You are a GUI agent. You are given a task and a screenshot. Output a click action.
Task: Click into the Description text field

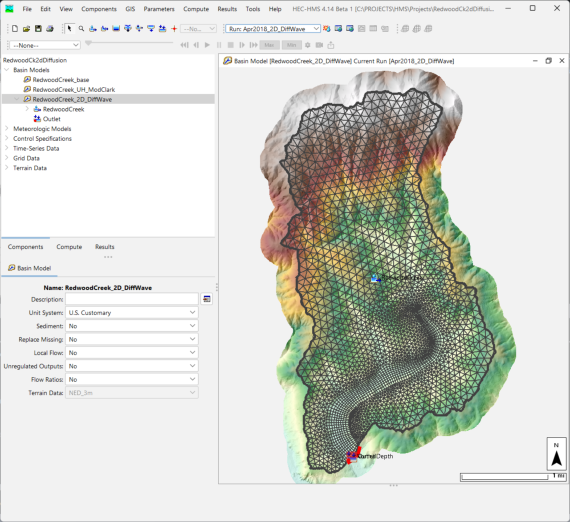132,299
